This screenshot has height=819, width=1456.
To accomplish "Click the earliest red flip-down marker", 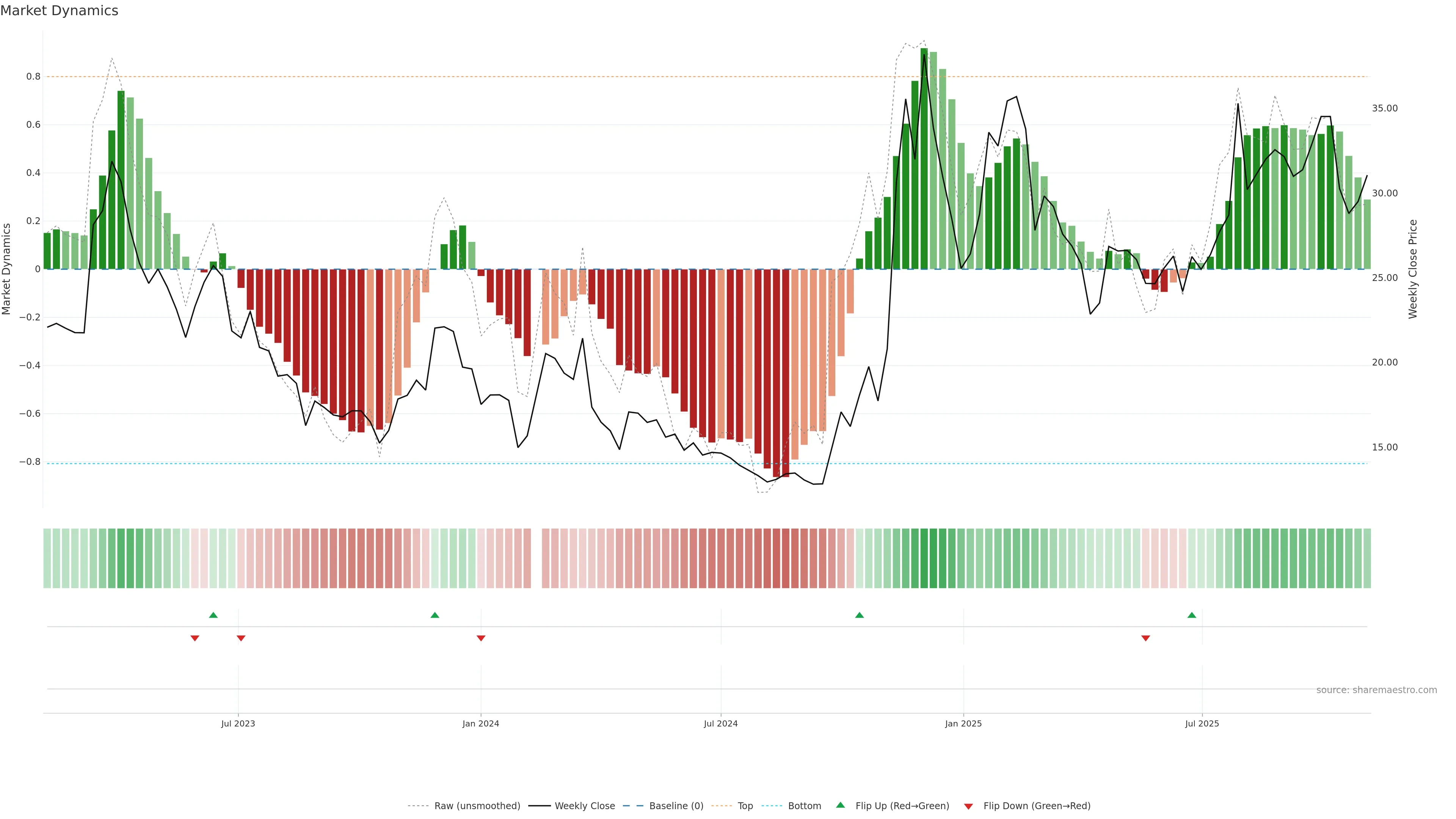I will tap(195, 638).
